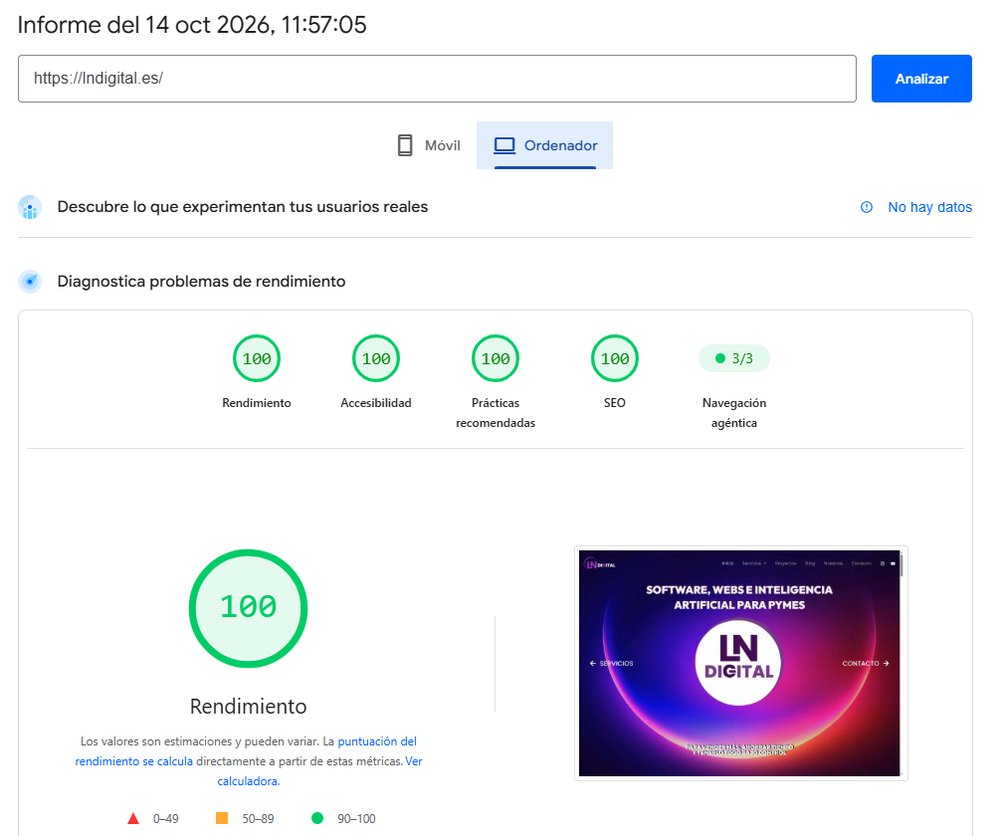Click the green circle 90–100 legend icon
The image size is (1000, 836).
click(317, 818)
